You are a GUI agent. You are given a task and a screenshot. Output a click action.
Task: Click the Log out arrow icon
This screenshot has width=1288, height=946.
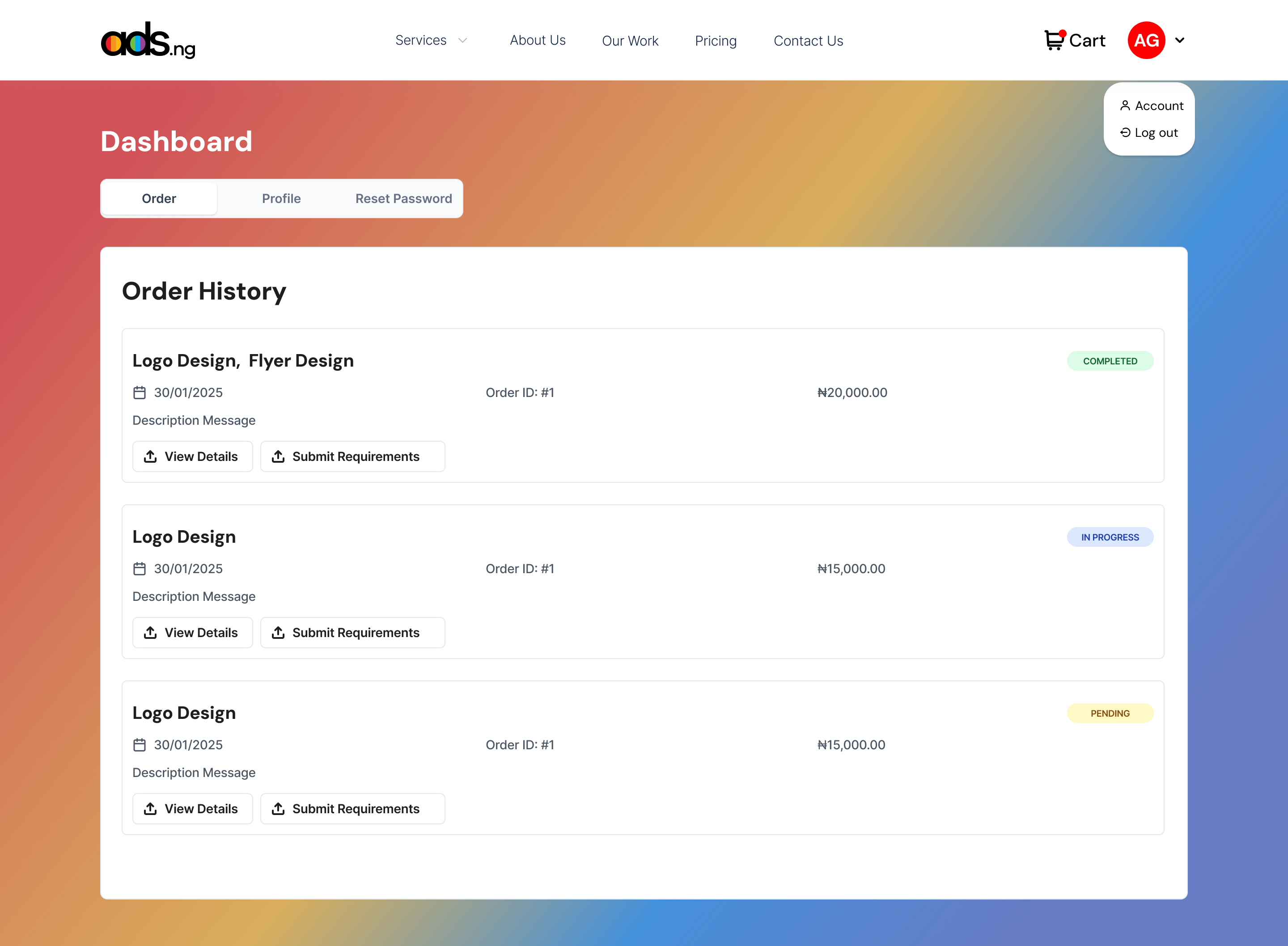[1125, 133]
